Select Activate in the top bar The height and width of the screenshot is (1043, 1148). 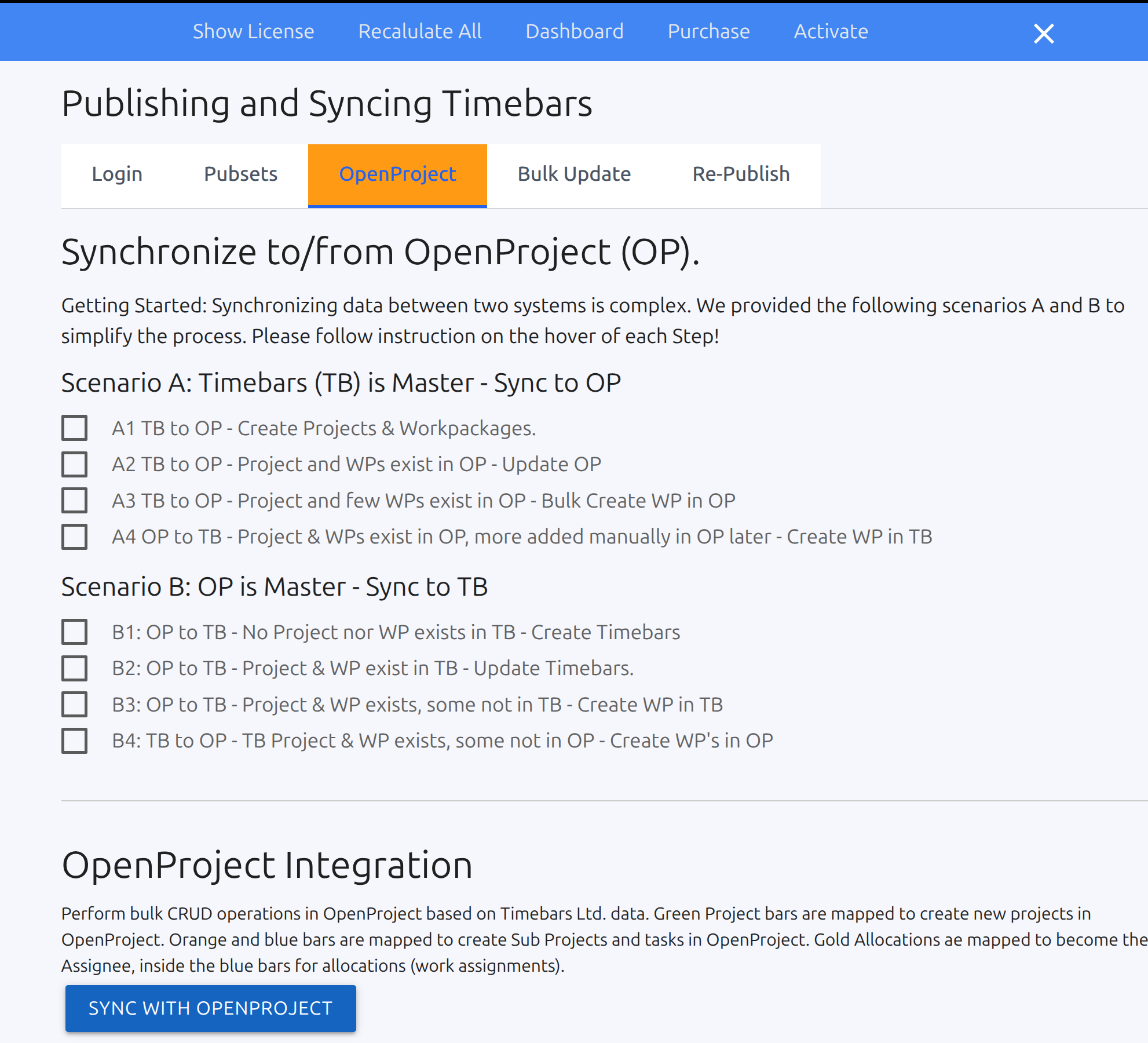pyautogui.click(x=831, y=31)
